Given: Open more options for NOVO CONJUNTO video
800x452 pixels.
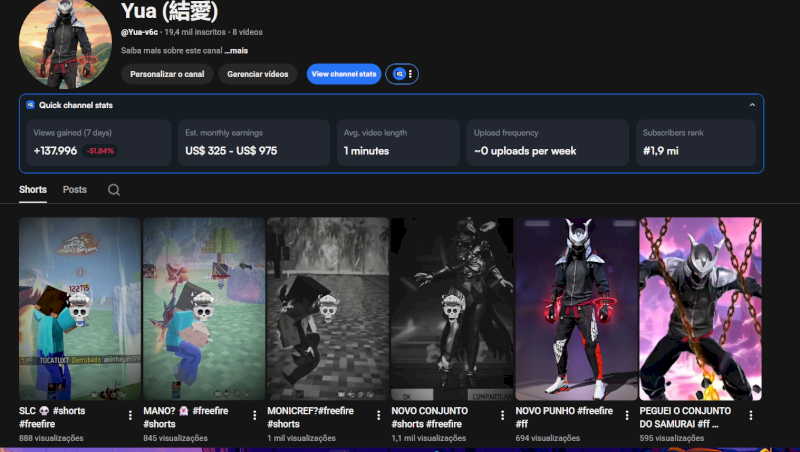Looking at the screenshot, I should pyautogui.click(x=503, y=416).
